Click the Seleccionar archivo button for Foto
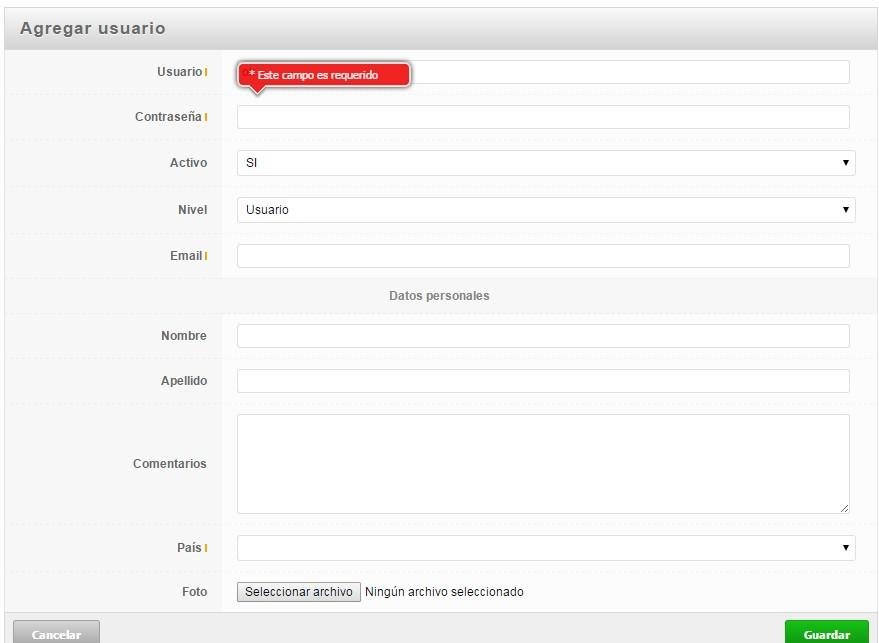This screenshot has height=643, width=879. [x=297, y=591]
